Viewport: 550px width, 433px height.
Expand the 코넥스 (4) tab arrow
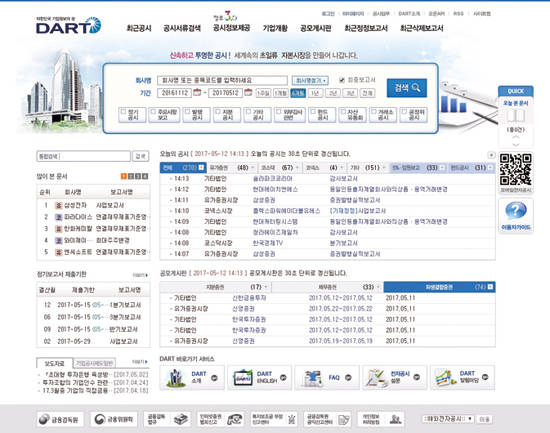coord(341,168)
